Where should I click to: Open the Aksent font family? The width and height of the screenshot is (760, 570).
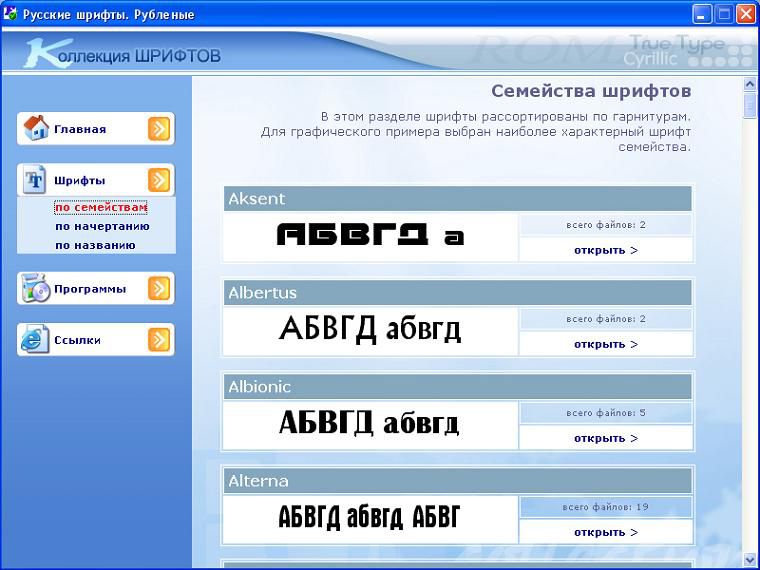click(x=605, y=250)
